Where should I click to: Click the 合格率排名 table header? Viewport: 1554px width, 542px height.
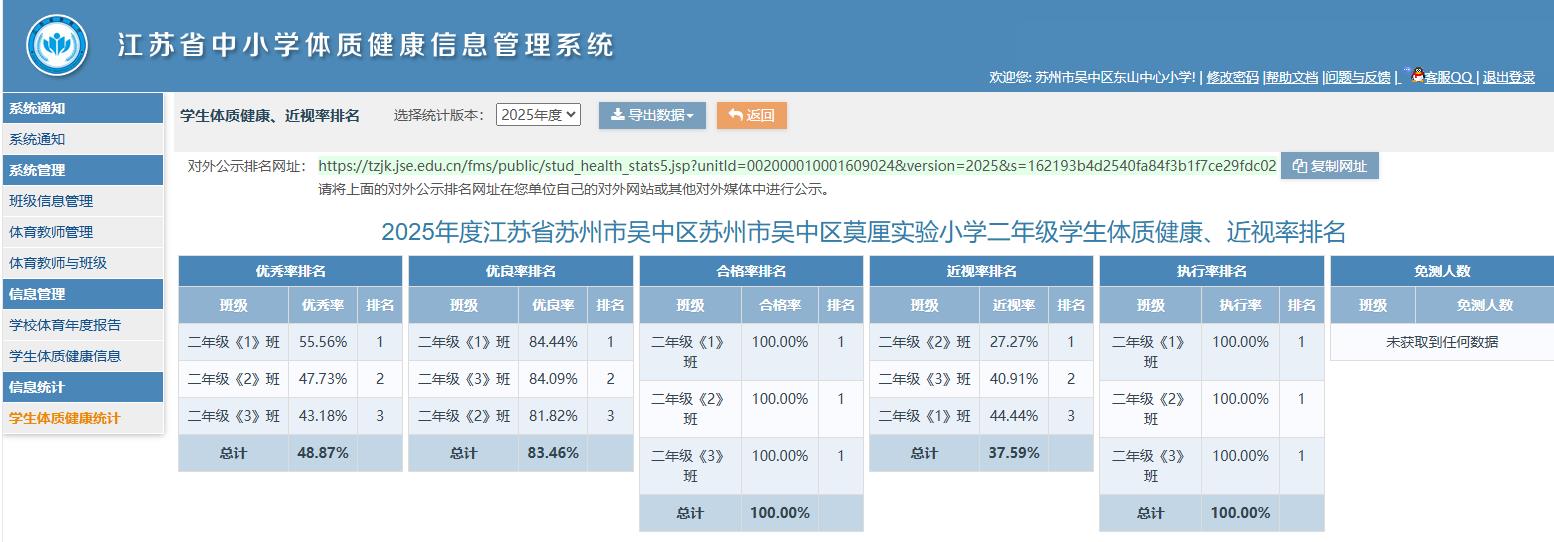click(x=751, y=271)
